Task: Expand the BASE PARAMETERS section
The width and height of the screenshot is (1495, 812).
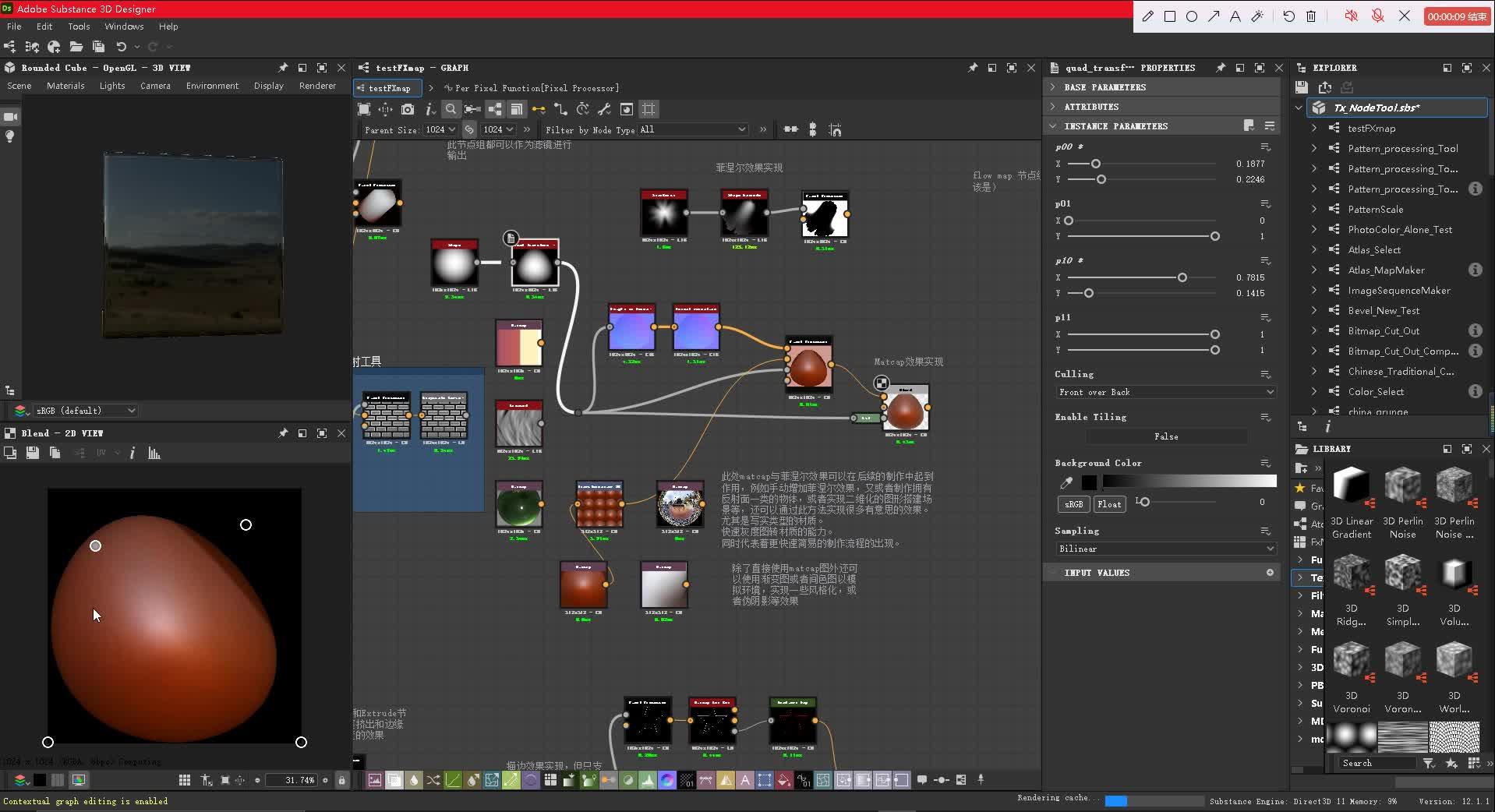Action: pos(1104,87)
